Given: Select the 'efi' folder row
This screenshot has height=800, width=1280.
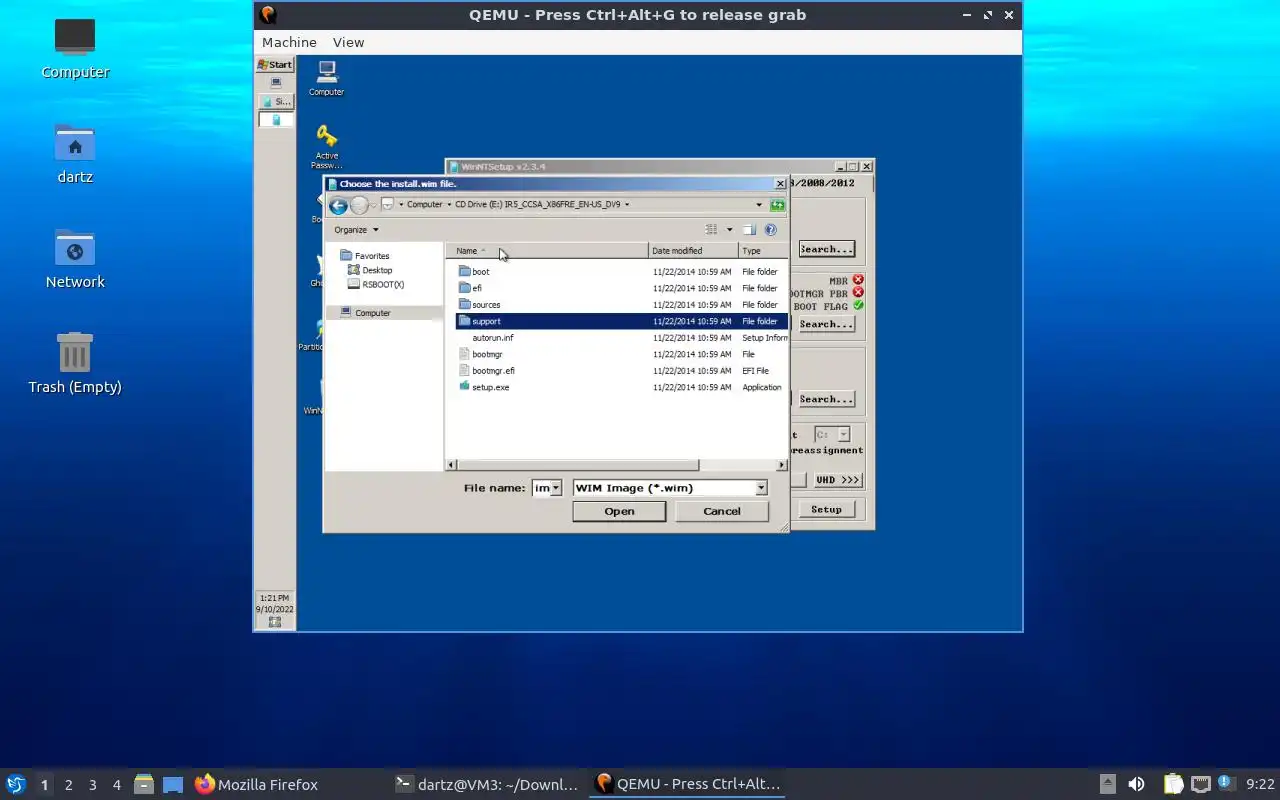Looking at the screenshot, I should pyautogui.click(x=622, y=288).
